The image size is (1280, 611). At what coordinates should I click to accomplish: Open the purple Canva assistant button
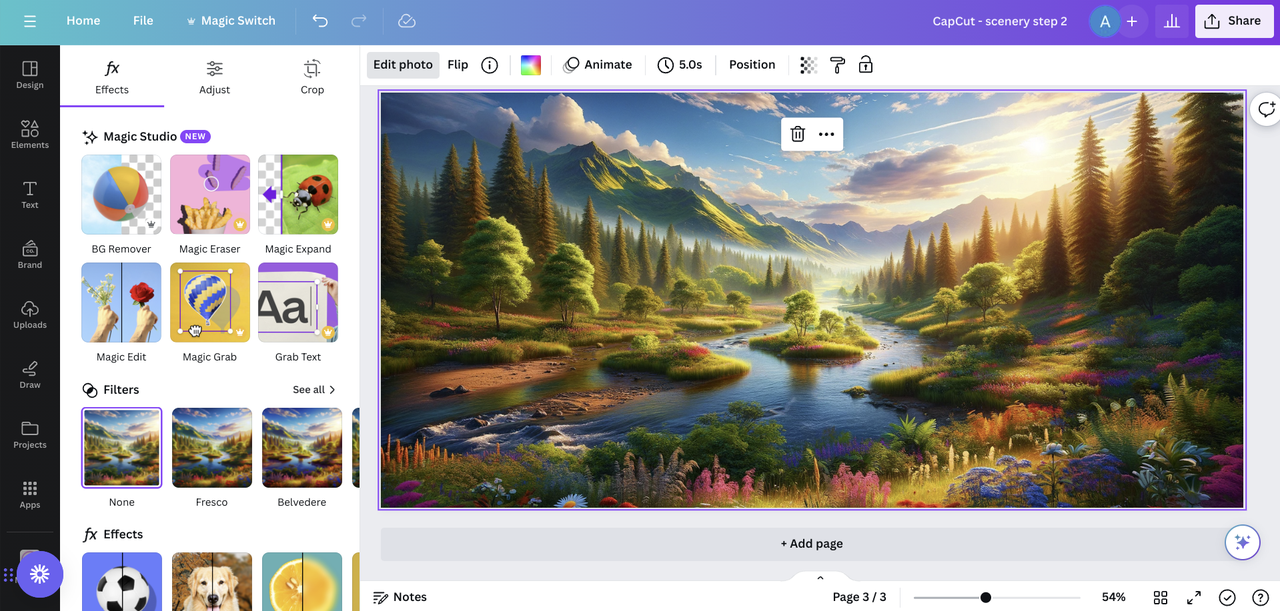click(39, 574)
